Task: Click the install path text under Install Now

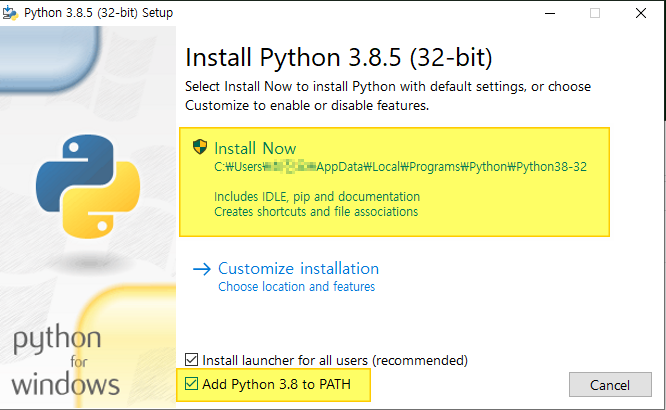Action: point(400,167)
